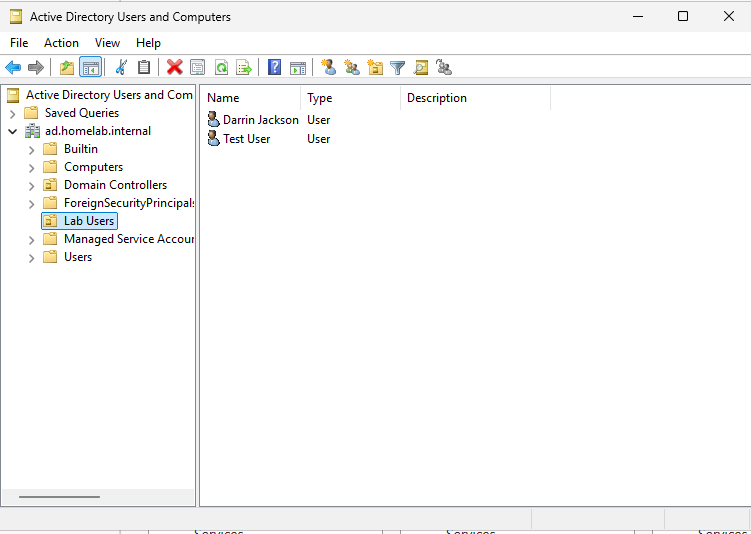Click the Paste clipboard icon
751x534 pixels.
(x=144, y=68)
